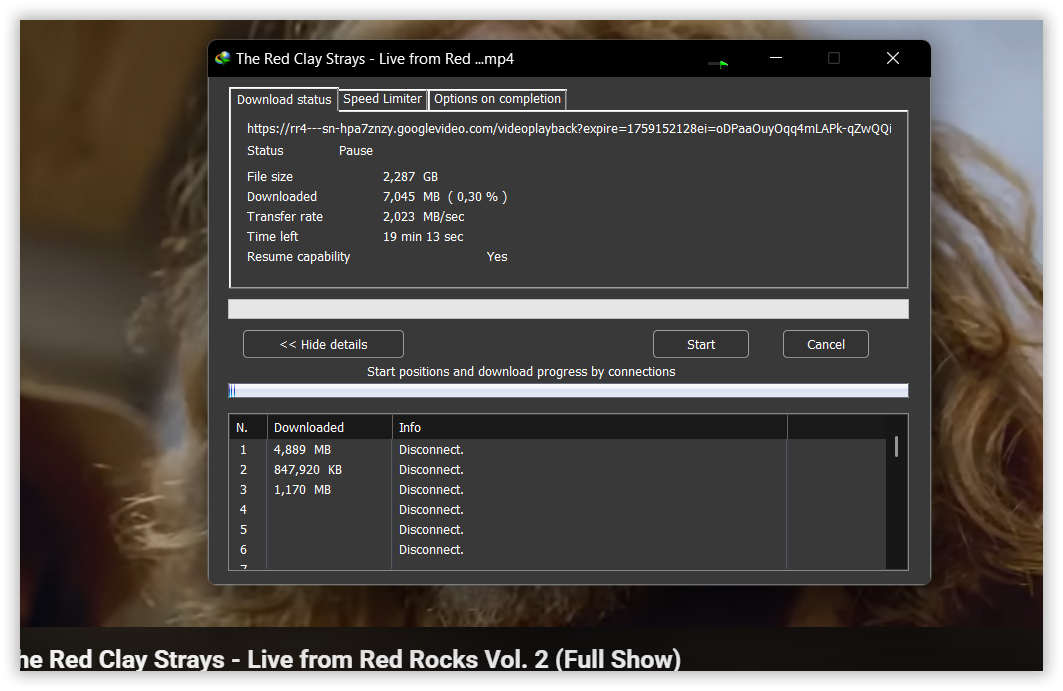This screenshot has width=1063, height=691.
Task: Click the N. column header
Action: point(248,428)
